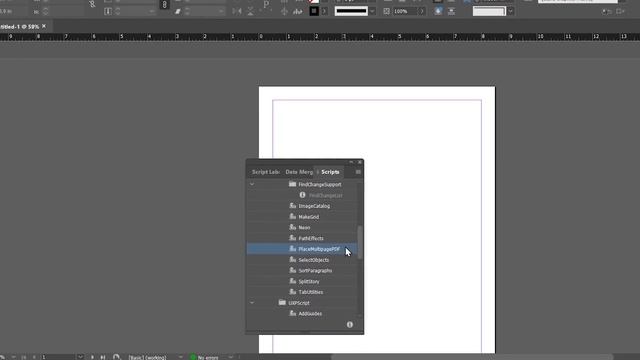Screen dimensions: 640x360
Task: Select the TabUtilities script
Action: pos(301,292)
